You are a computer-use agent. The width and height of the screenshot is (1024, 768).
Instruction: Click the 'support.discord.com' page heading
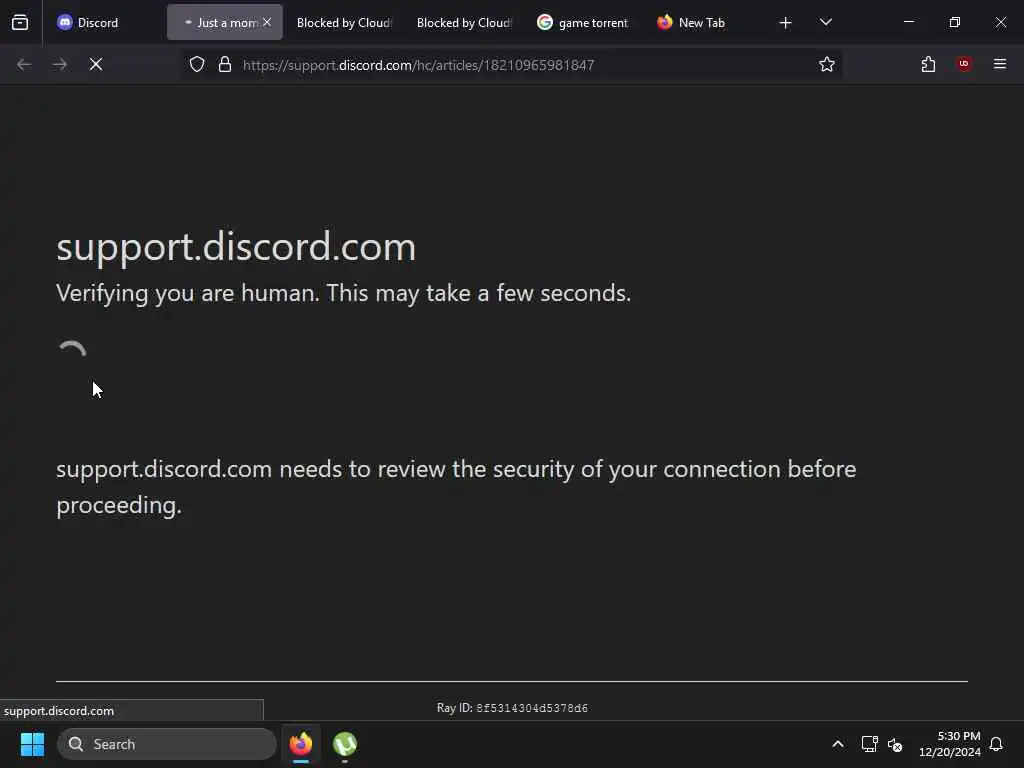236,247
